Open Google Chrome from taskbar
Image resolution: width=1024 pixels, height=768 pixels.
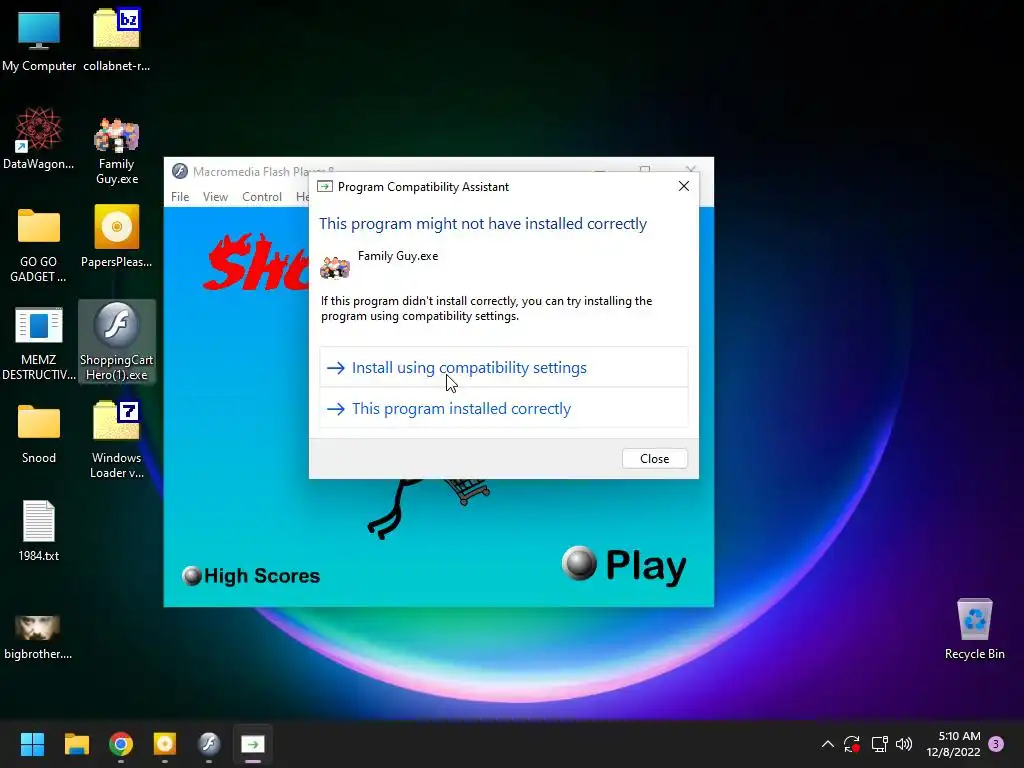point(121,744)
